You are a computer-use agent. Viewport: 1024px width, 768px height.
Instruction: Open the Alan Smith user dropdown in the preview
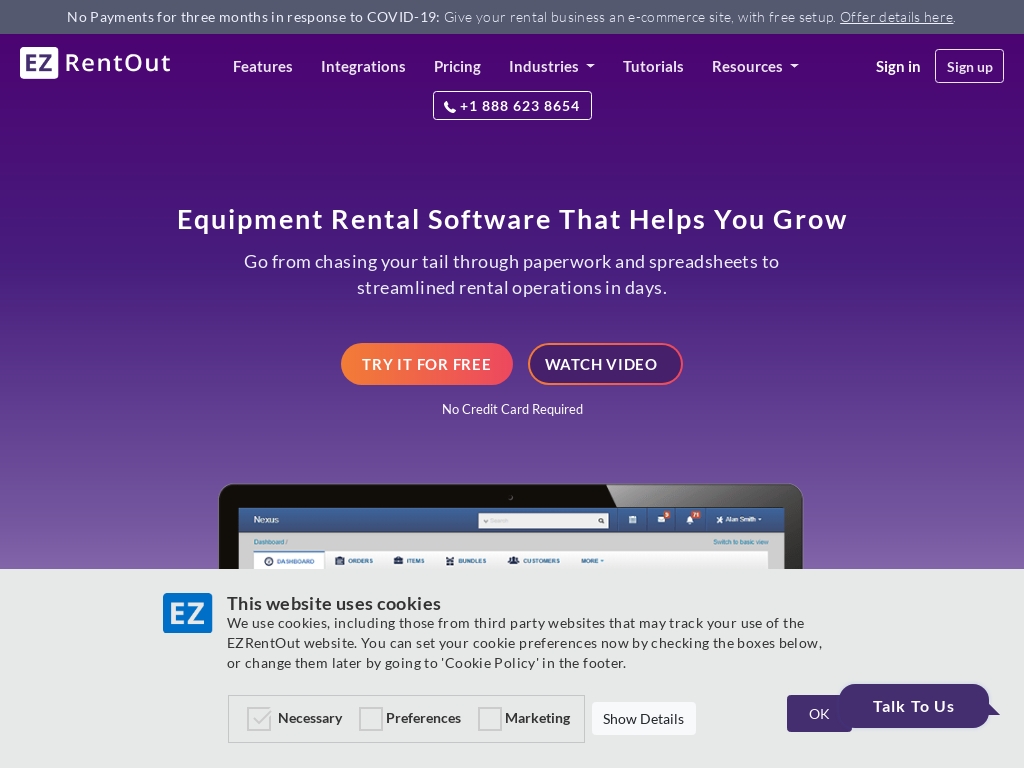(739, 520)
